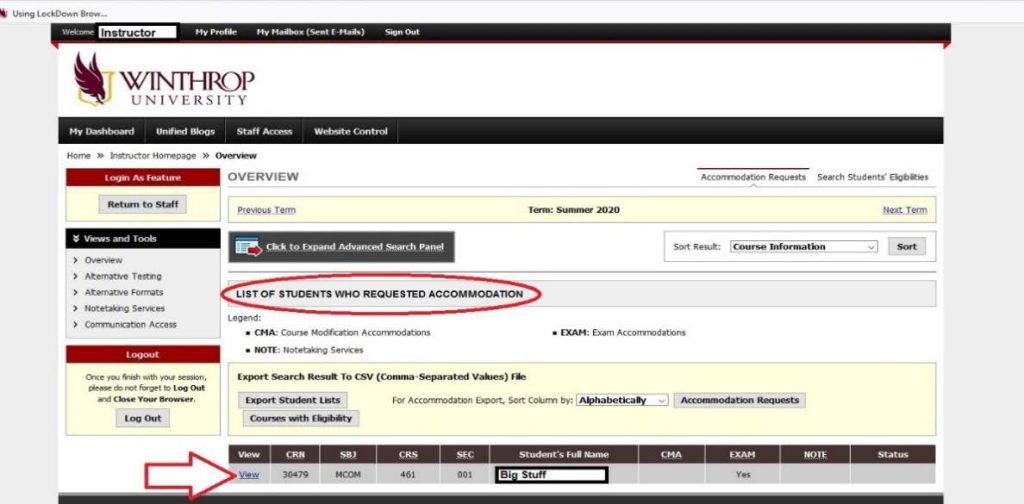Click the Advanced Search Panel icon
The height and width of the screenshot is (504, 1024).
(248, 247)
